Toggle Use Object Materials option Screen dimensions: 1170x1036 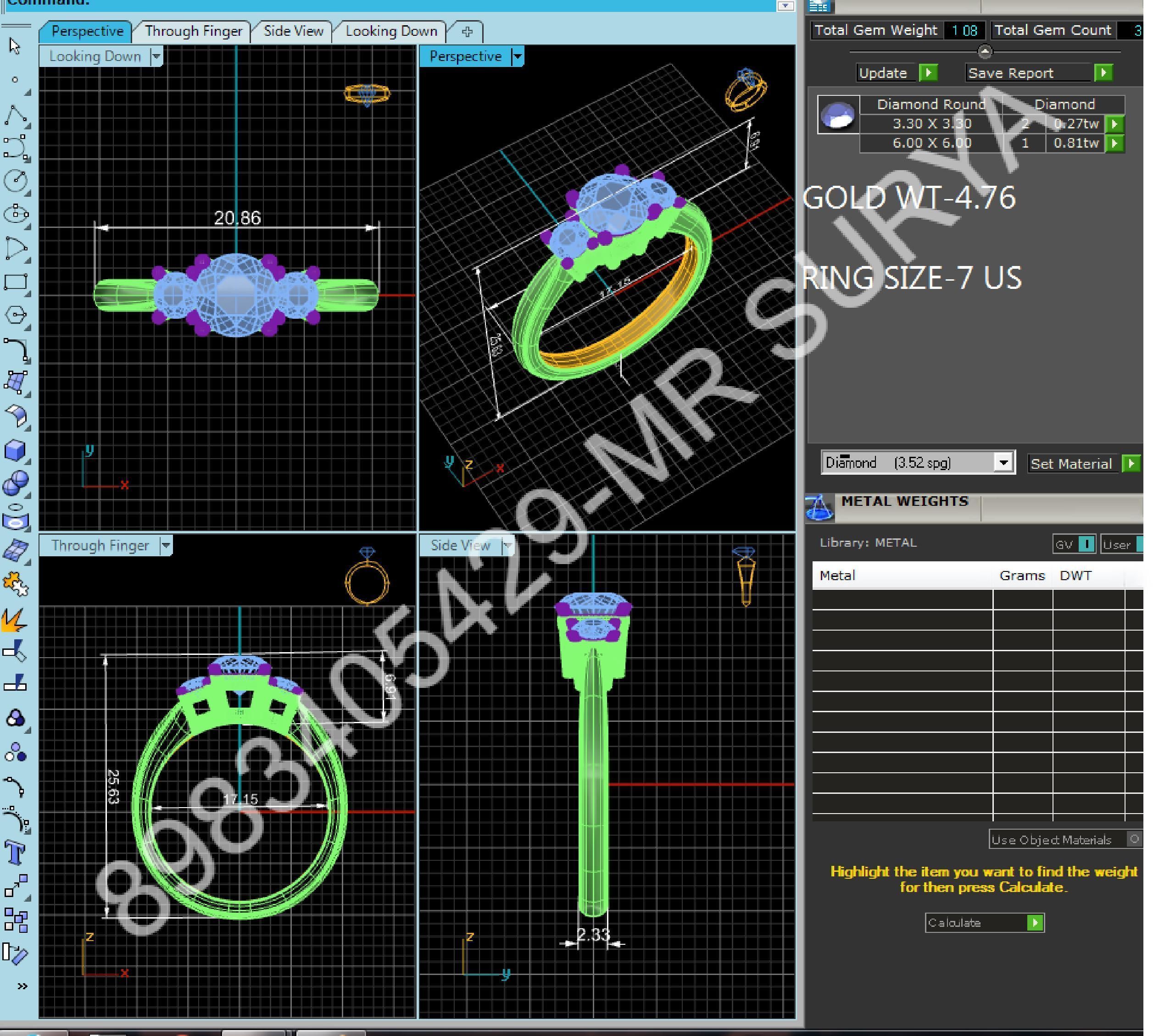(1134, 839)
